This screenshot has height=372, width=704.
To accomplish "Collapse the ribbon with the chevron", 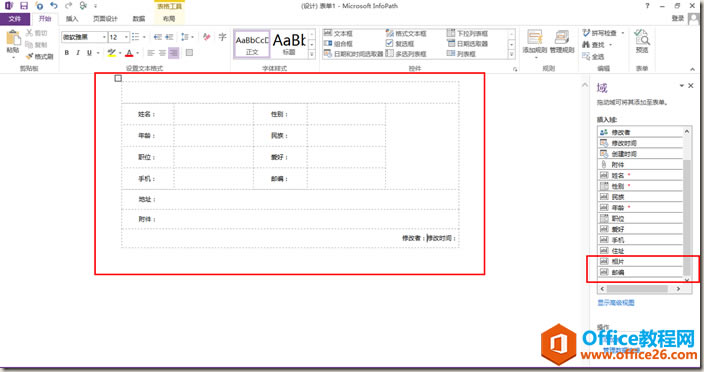I will coord(692,69).
